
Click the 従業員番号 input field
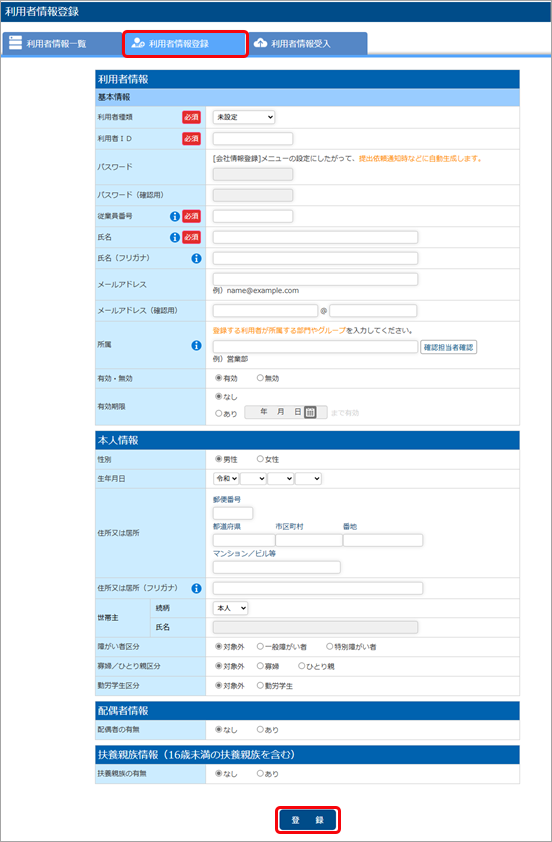pos(253,216)
